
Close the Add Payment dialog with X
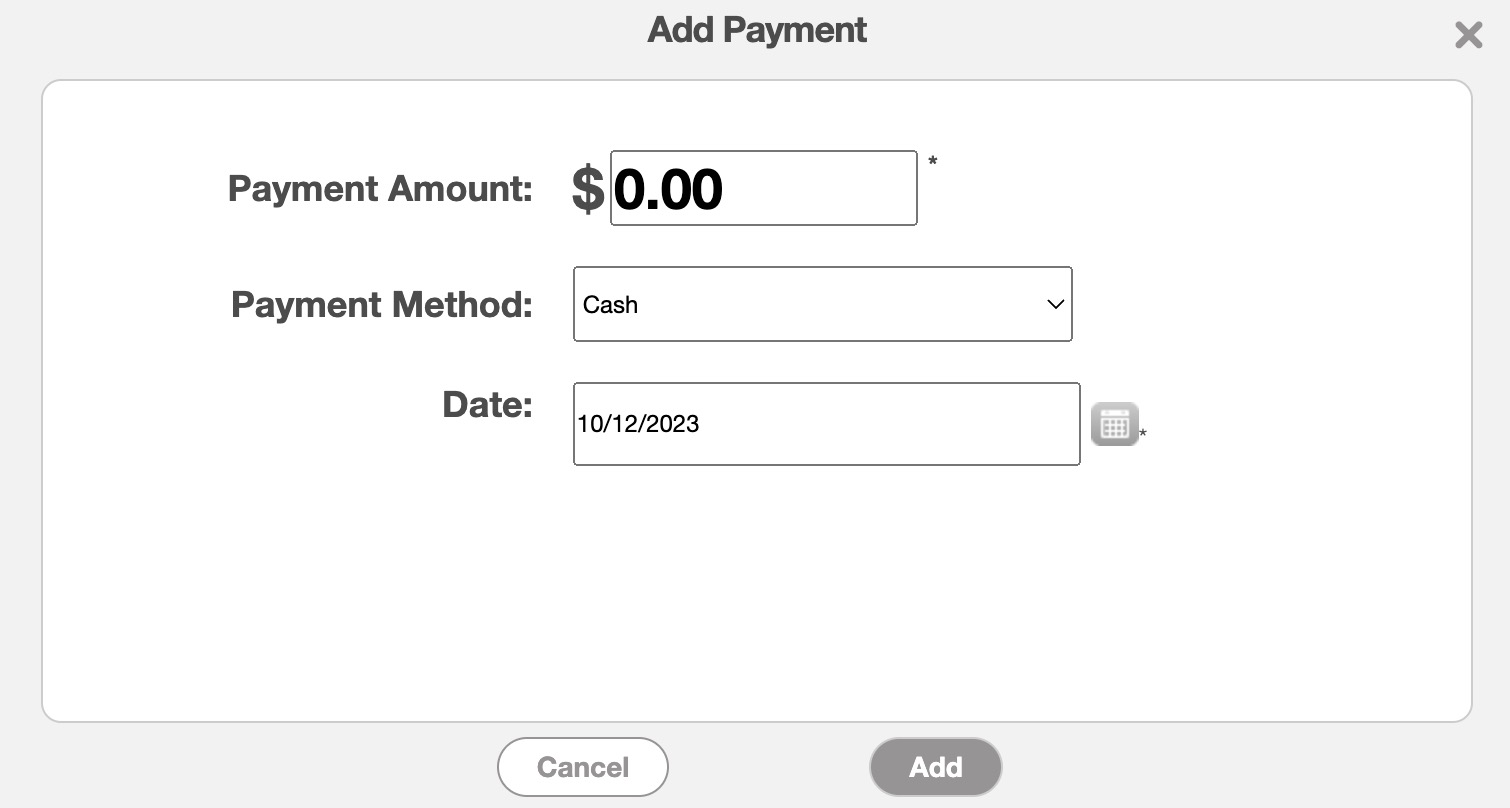(x=1468, y=36)
